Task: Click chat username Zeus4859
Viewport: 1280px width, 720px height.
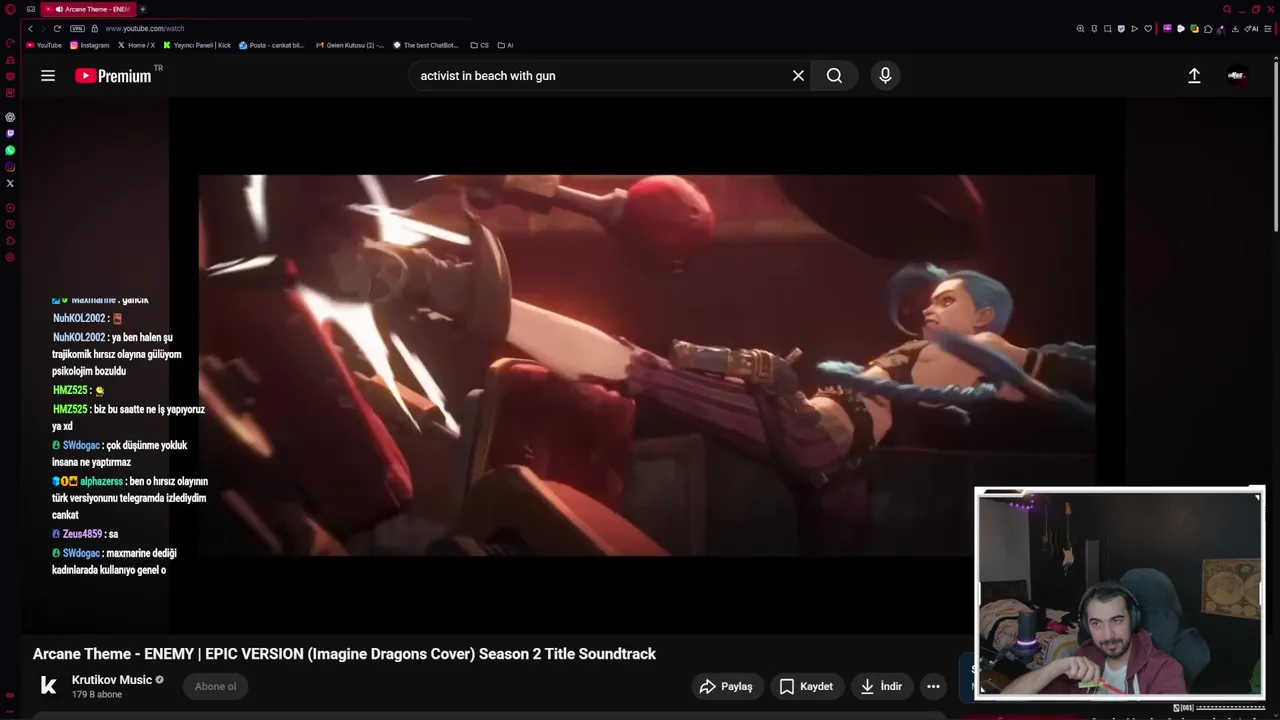Action: 82,534
